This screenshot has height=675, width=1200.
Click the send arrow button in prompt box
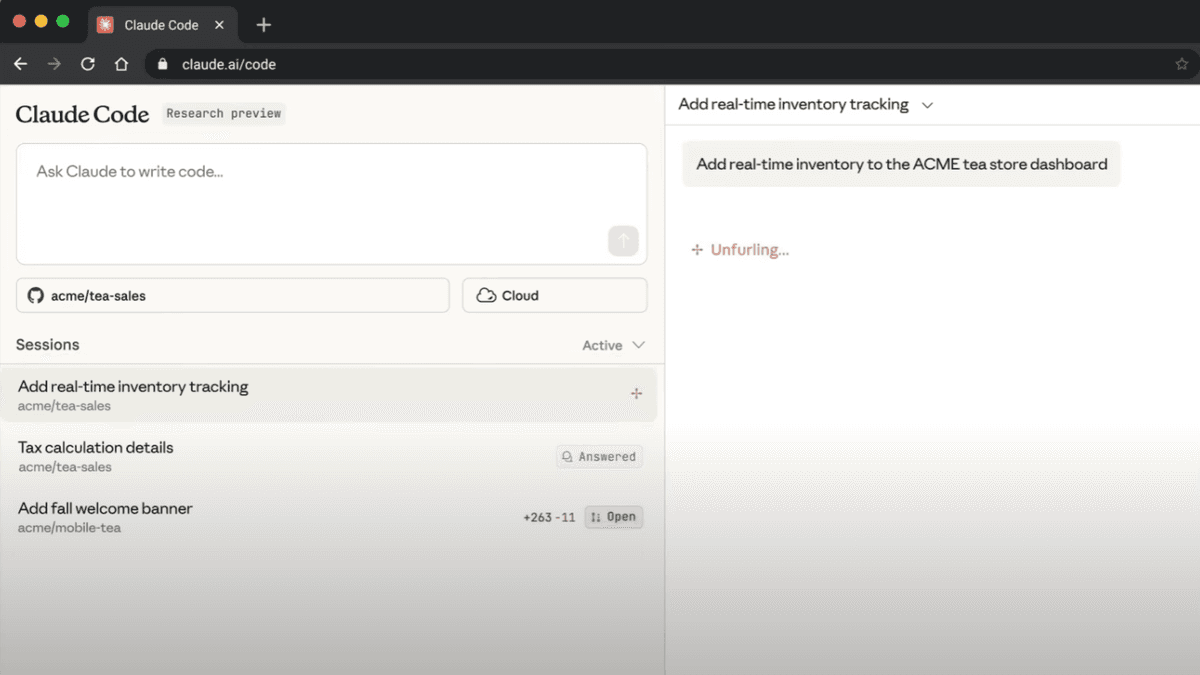tap(623, 241)
